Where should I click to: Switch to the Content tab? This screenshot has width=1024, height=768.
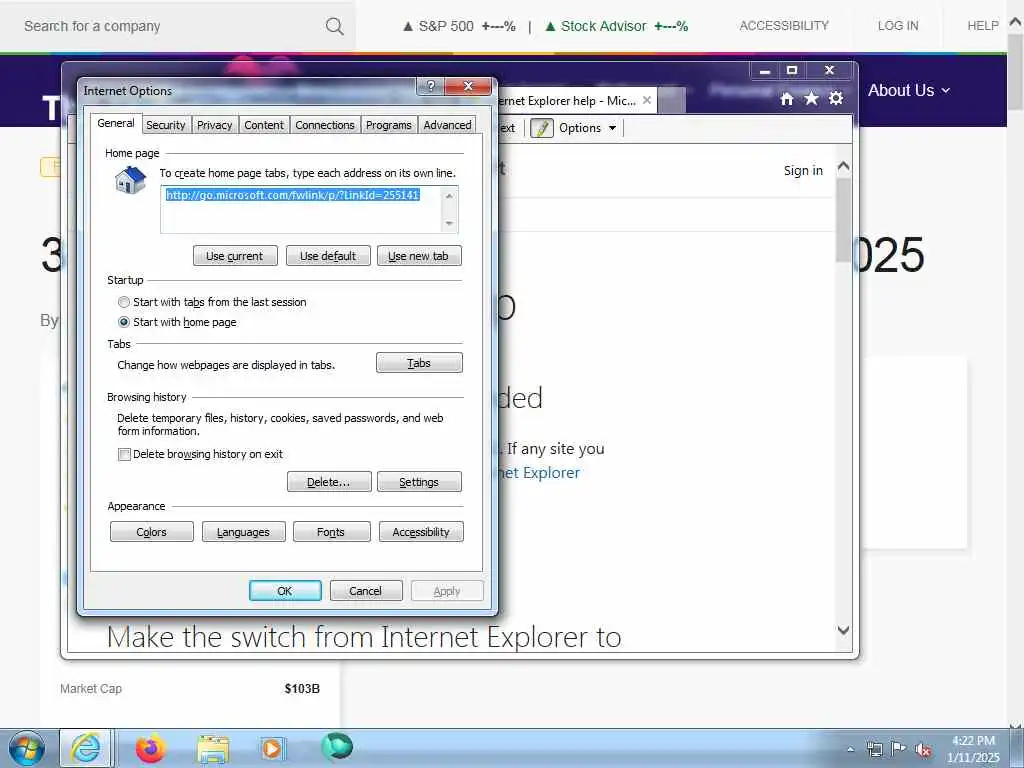(264, 125)
